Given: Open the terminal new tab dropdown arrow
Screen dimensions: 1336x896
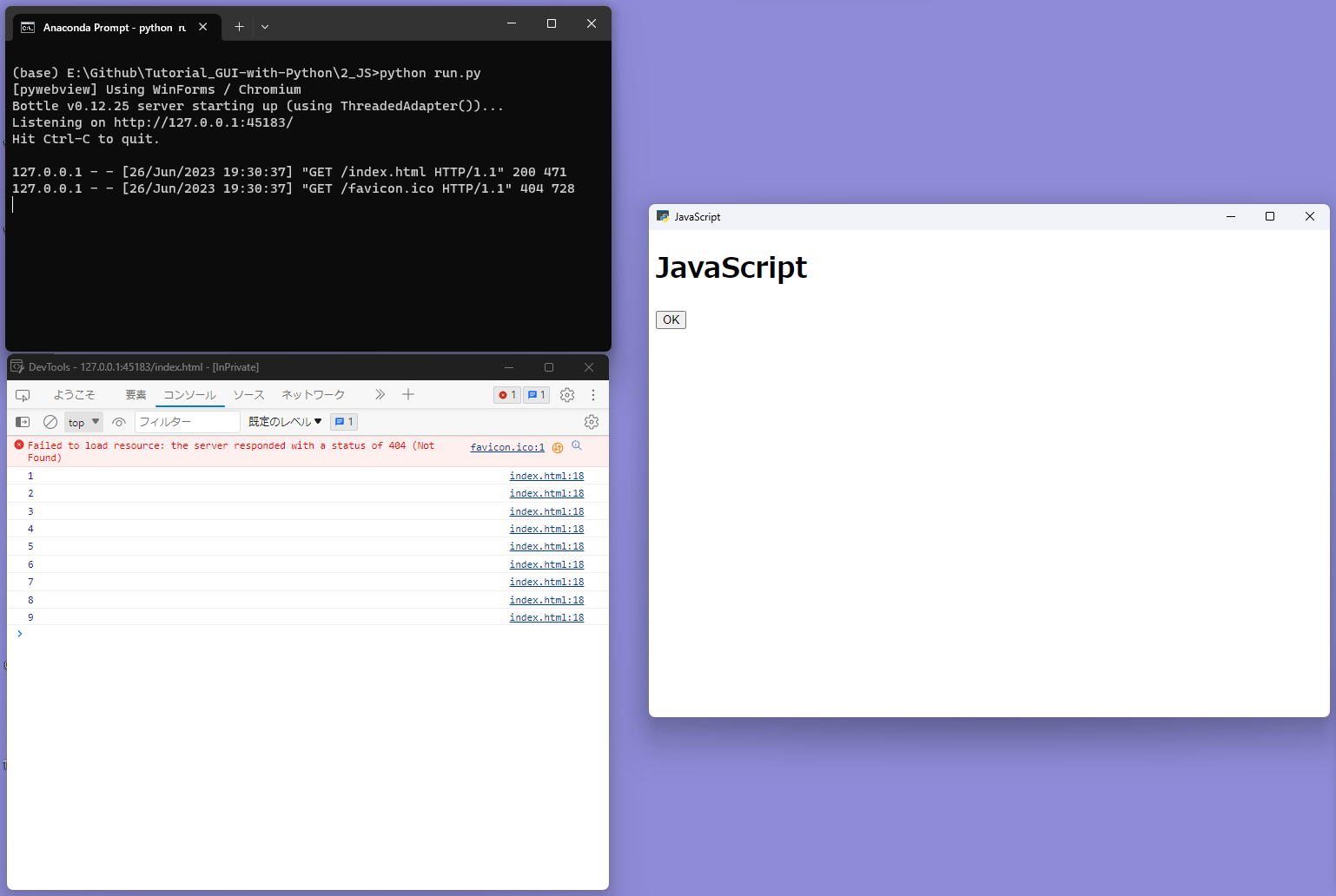Looking at the screenshot, I should [x=265, y=27].
